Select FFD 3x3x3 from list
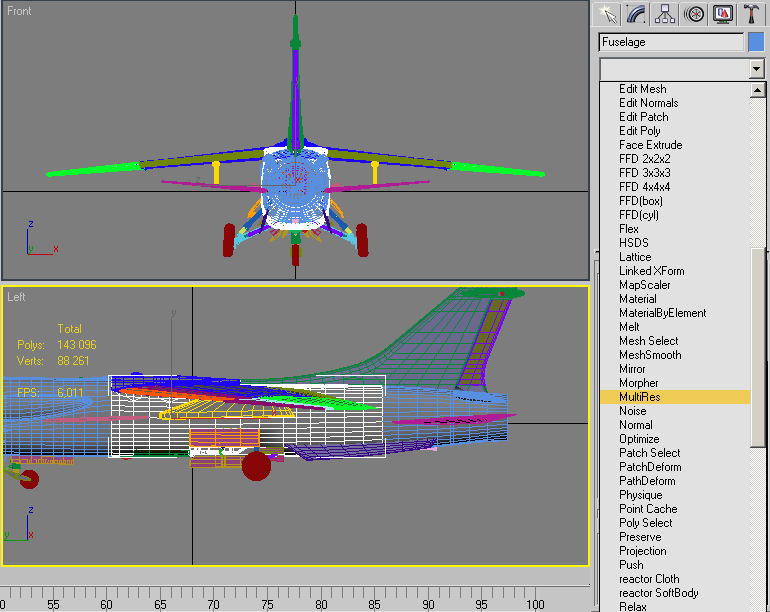 645,173
